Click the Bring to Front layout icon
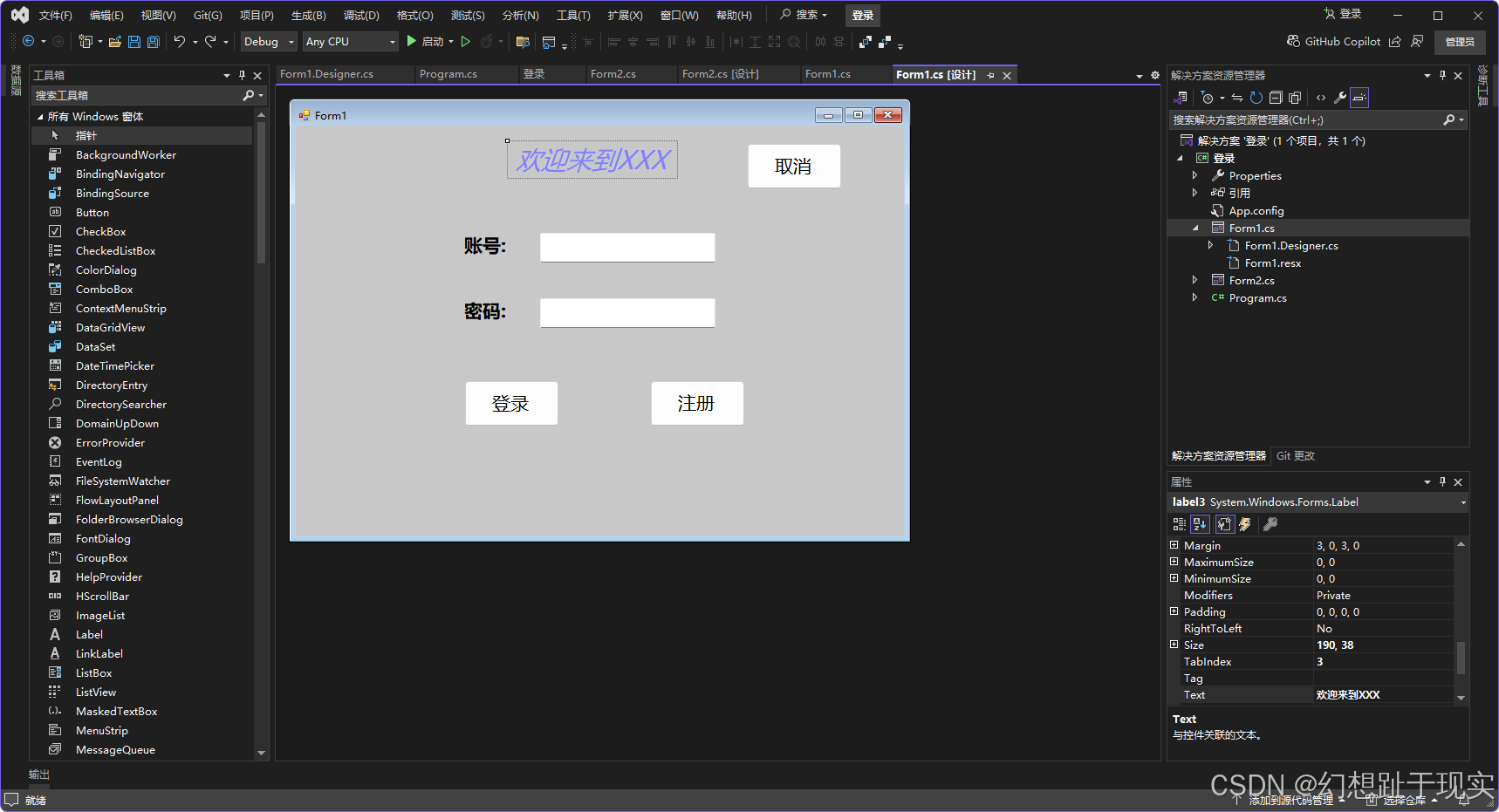 coord(866,41)
